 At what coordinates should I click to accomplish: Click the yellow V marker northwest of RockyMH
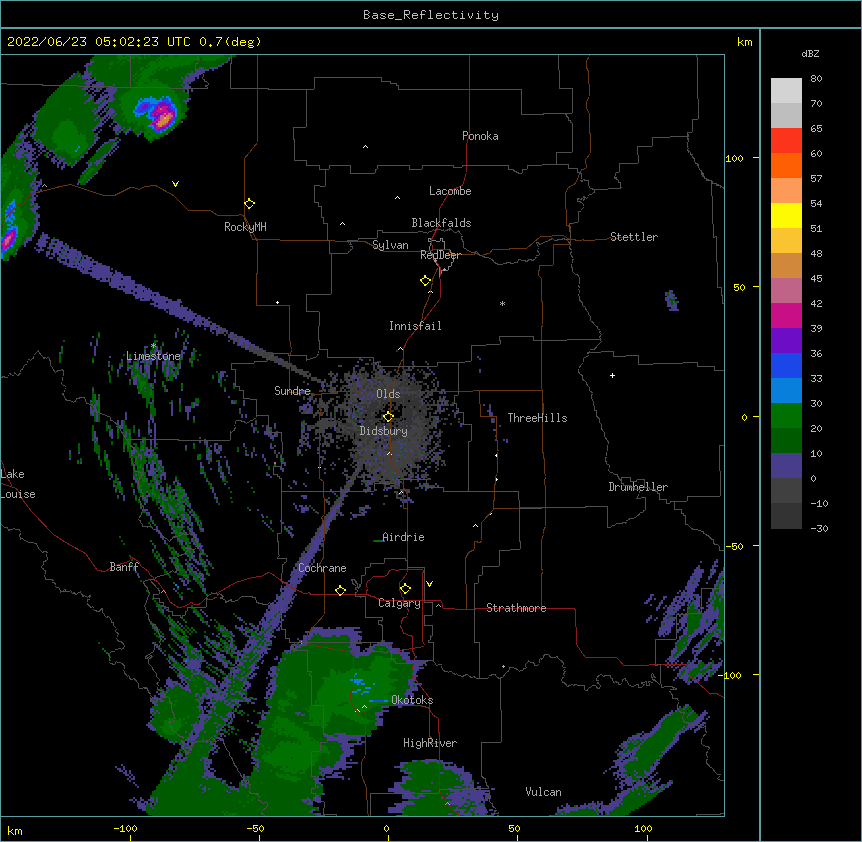point(175,184)
